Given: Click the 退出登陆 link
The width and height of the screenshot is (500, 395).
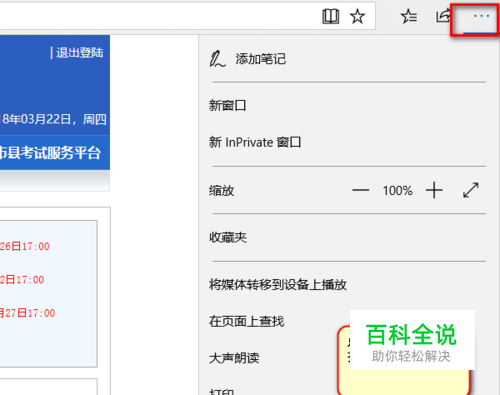Looking at the screenshot, I should (80, 53).
